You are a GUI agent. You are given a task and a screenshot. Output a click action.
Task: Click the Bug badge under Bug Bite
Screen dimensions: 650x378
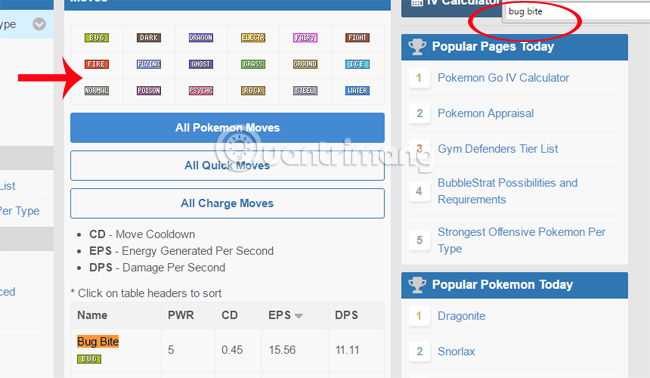coord(89,359)
